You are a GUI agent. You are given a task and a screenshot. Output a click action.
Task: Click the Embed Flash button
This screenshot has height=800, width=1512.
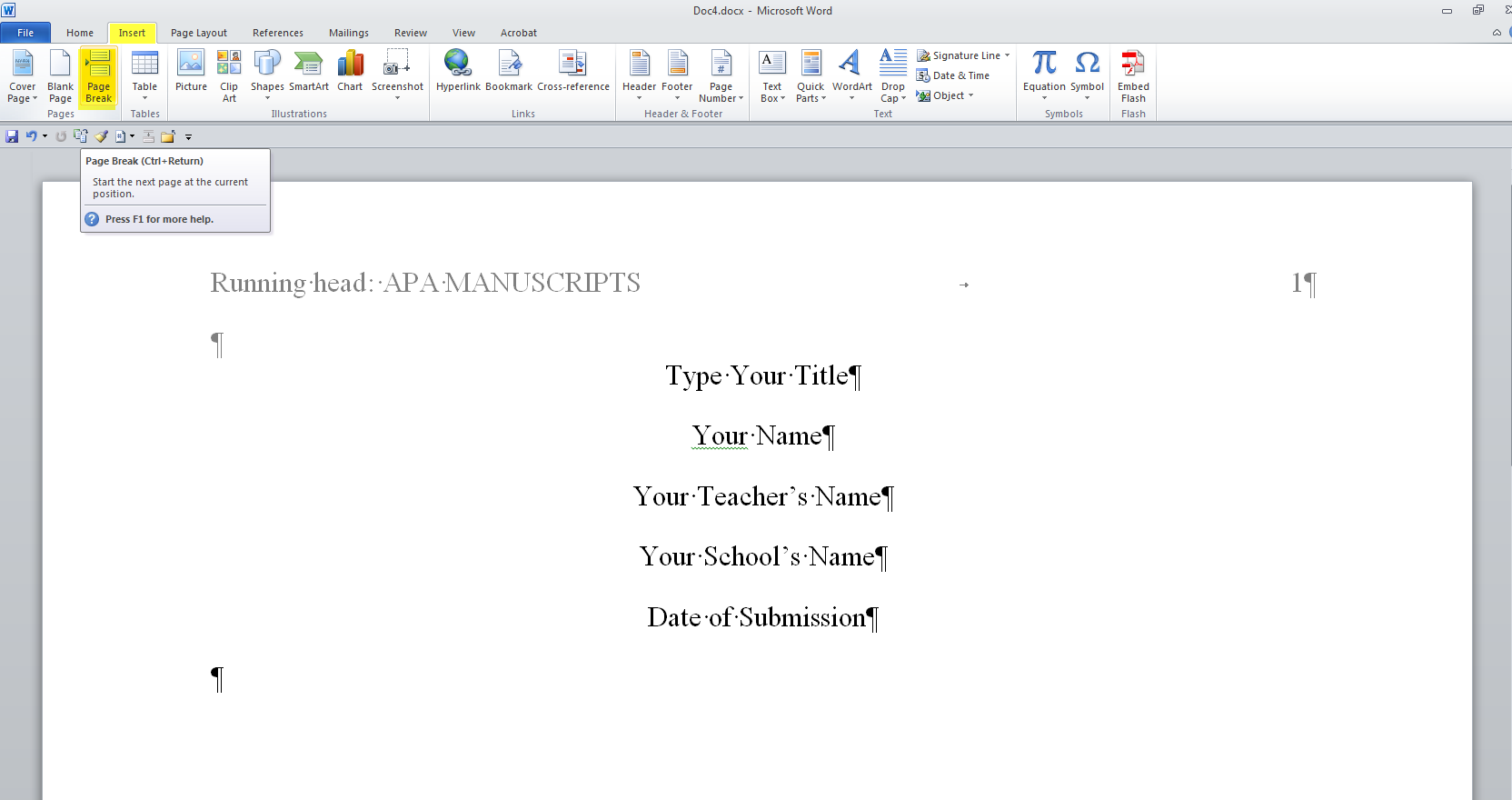click(x=1133, y=76)
